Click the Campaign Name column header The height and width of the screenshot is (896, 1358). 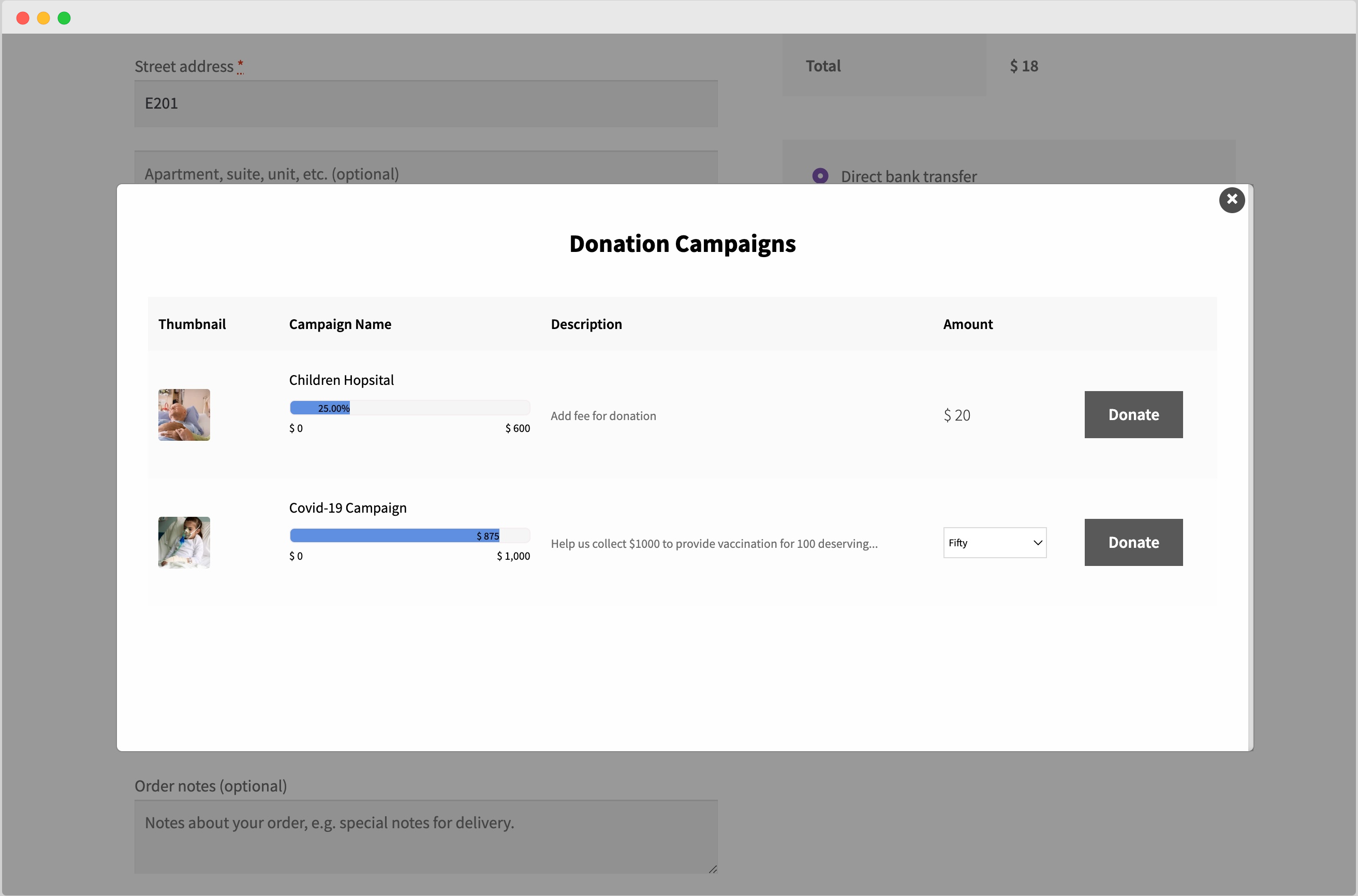(x=339, y=324)
